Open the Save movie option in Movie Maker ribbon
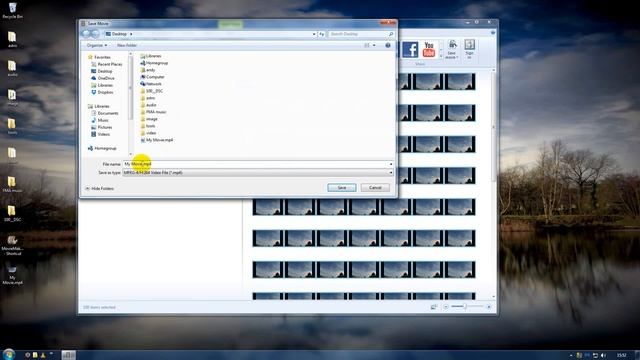The width and height of the screenshot is (640, 360). pos(452,49)
